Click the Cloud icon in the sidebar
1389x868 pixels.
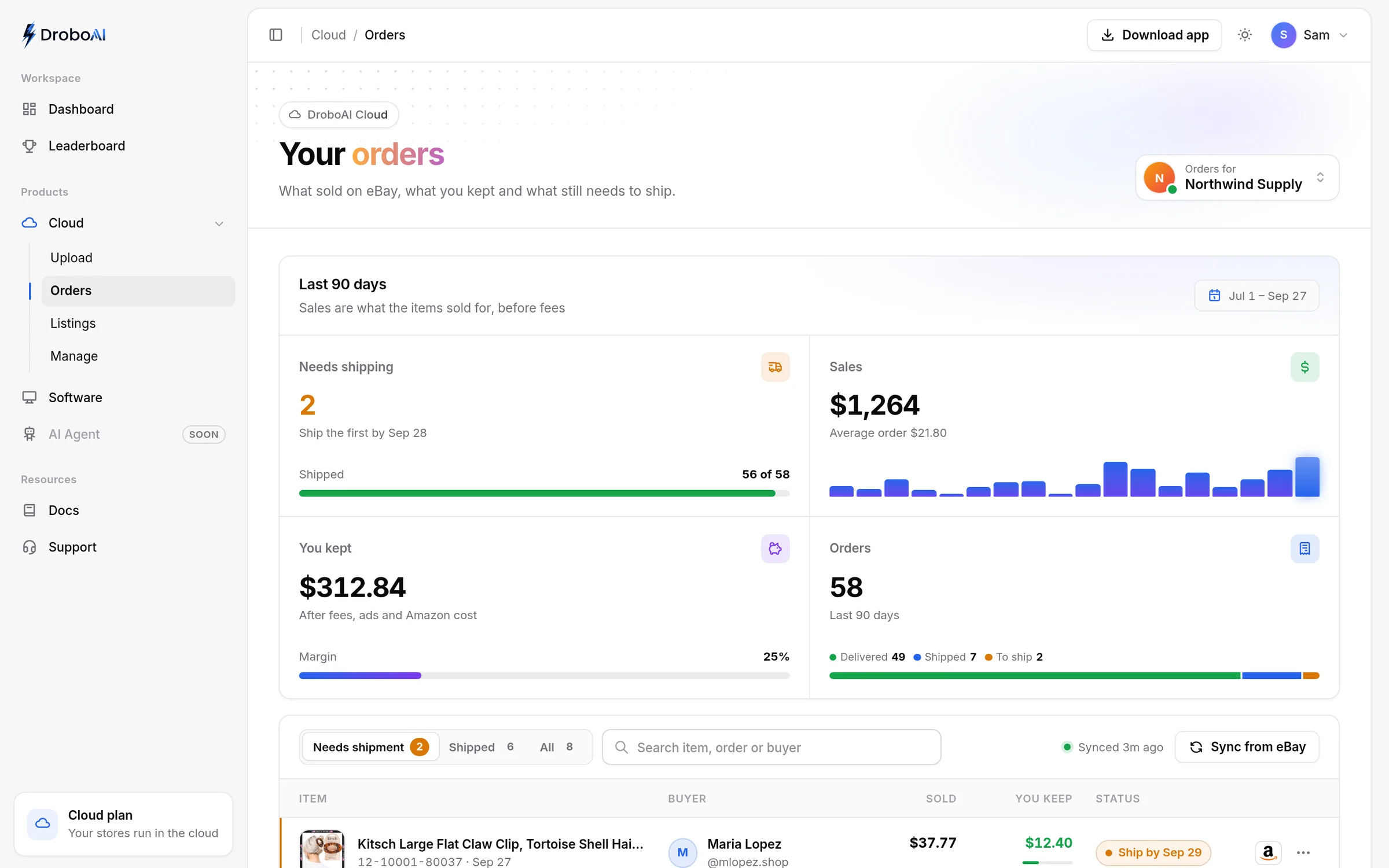click(29, 223)
